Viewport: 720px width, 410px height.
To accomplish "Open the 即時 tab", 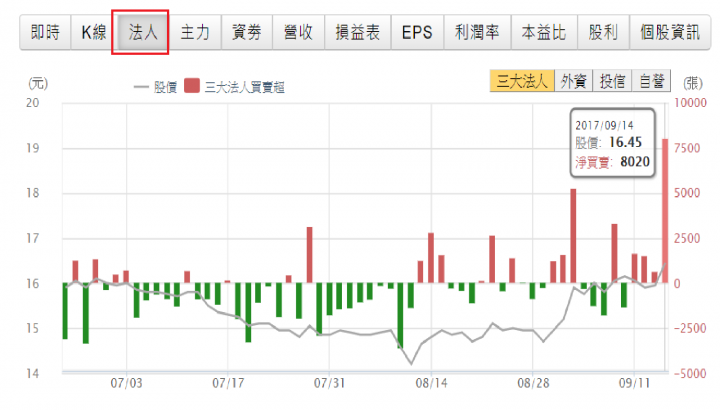I will pos(45,32).
